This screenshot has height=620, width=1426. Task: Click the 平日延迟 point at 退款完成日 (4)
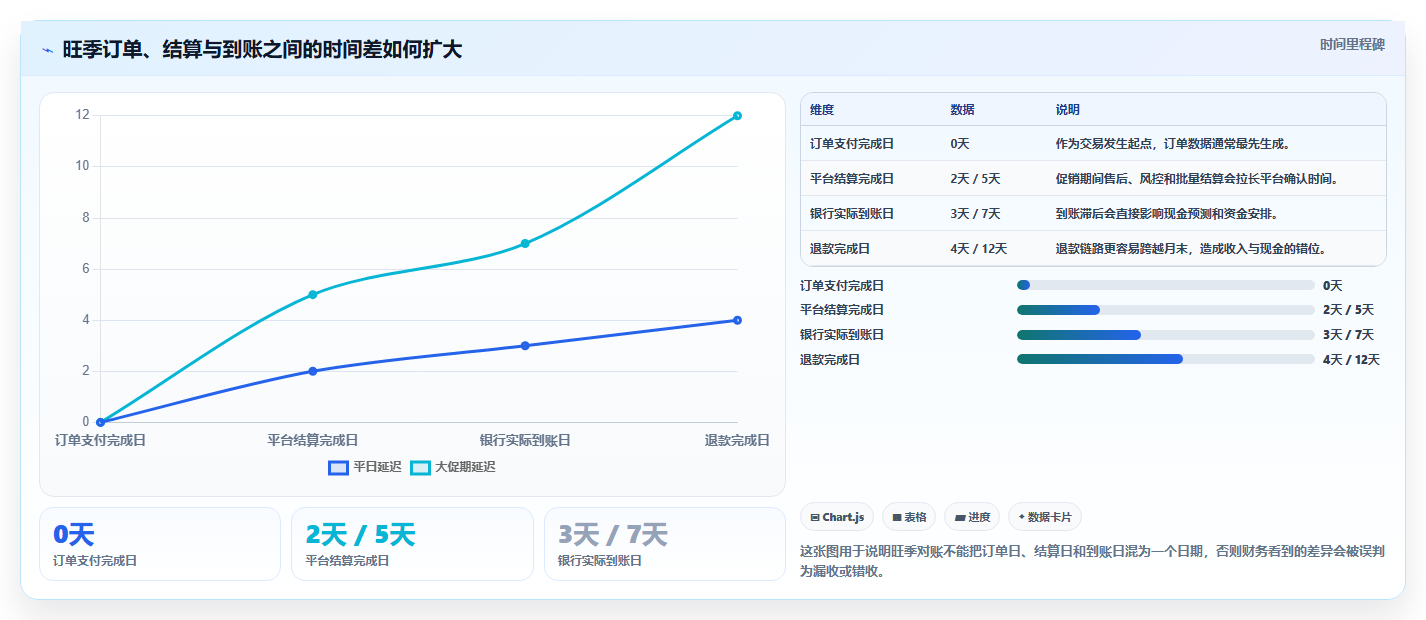(737, 320)
